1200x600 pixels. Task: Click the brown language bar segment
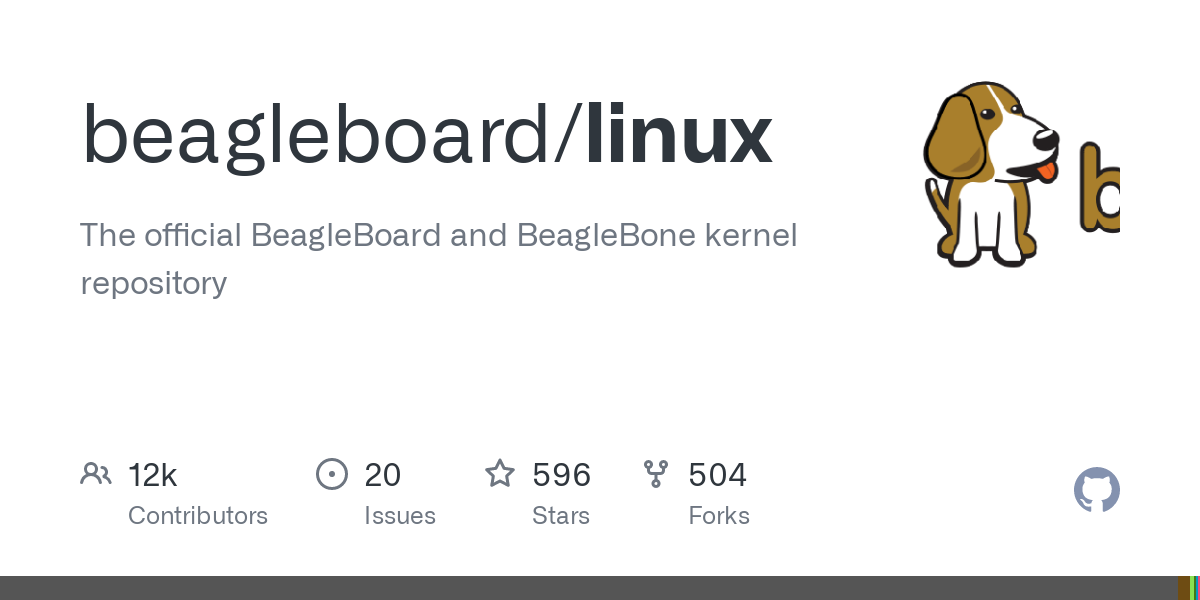coord(1184,588)
